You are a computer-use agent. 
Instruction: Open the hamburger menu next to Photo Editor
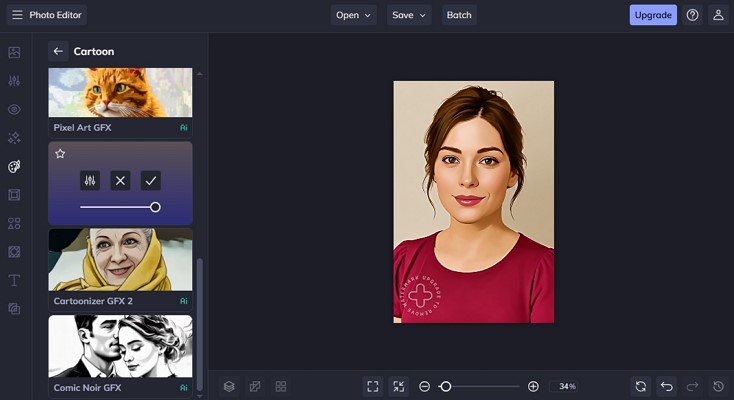(x=17, y=15)
